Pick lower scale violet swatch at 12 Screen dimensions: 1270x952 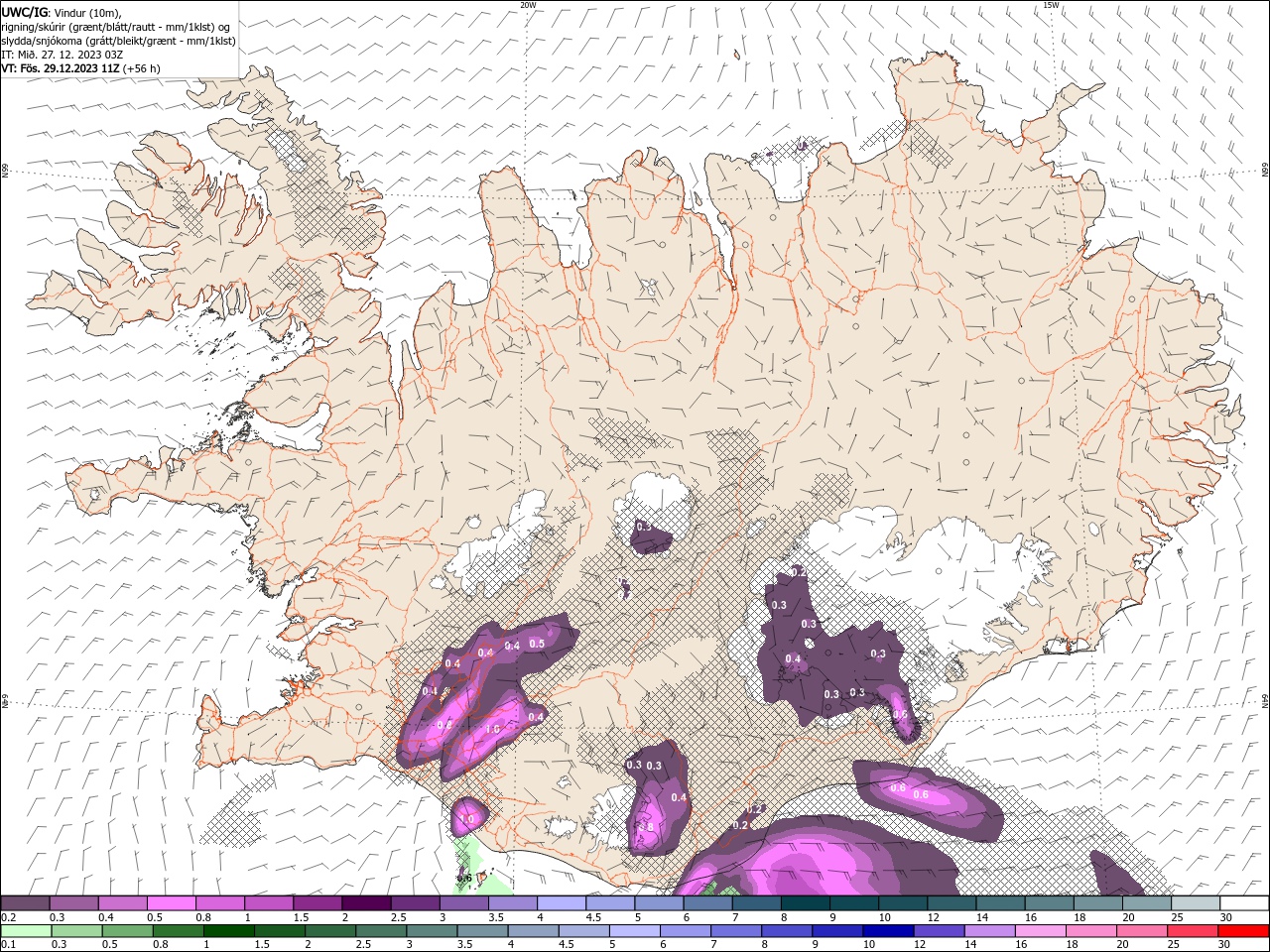pos(938,931)
